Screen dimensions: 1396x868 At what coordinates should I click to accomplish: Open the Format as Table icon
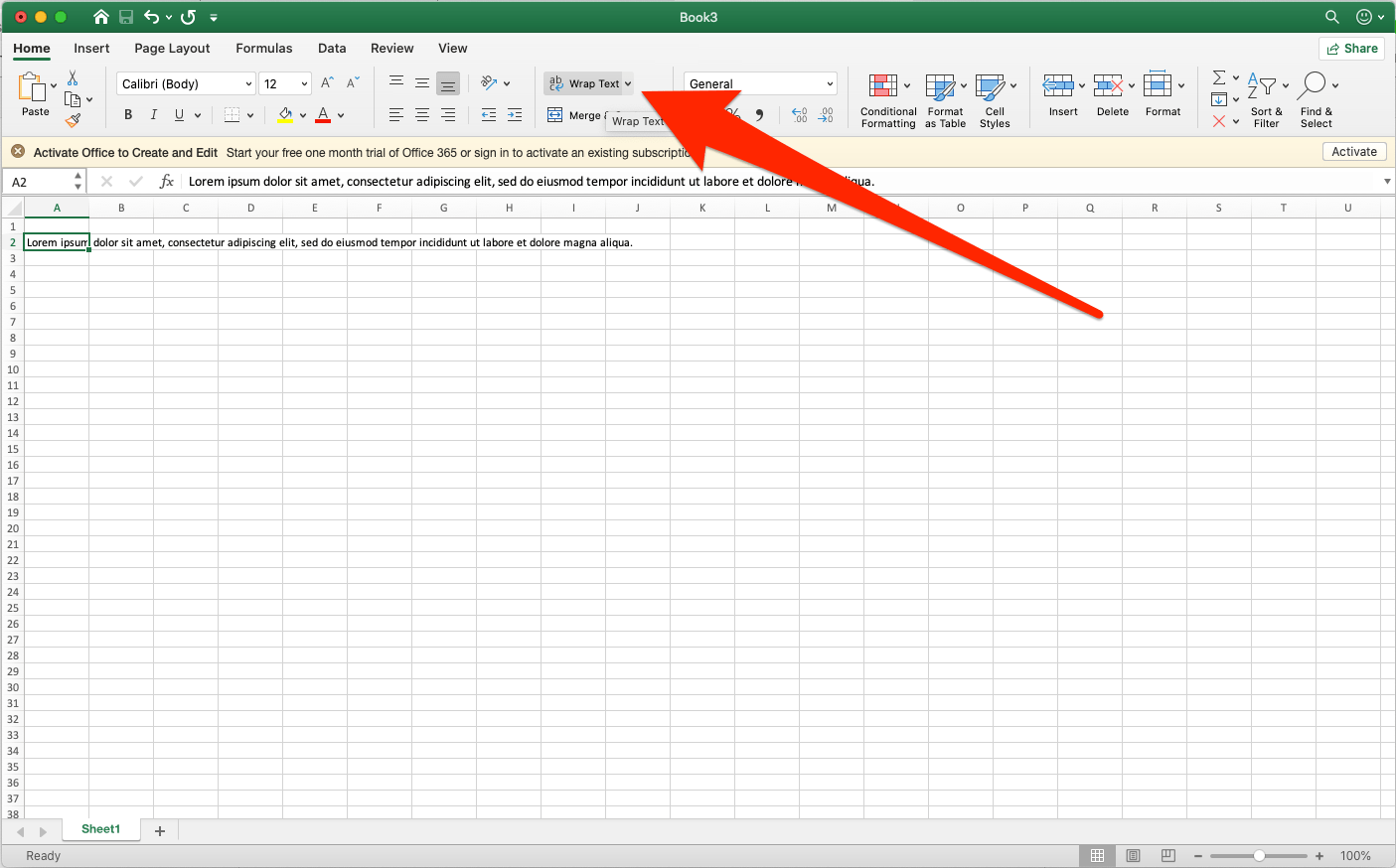[x=940, y=86]
